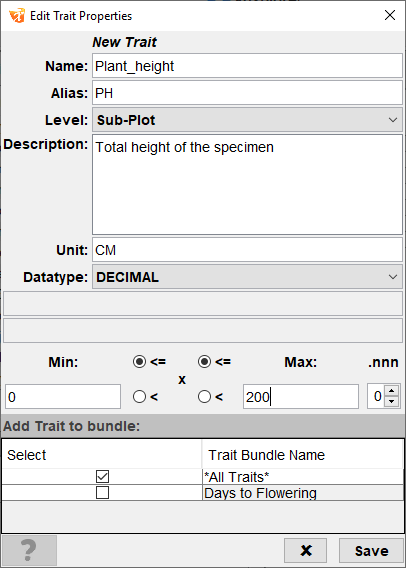Increase decimal places with up arrow
The width and height of the screenshot is (406, 568).
click(x=391, y=391)
